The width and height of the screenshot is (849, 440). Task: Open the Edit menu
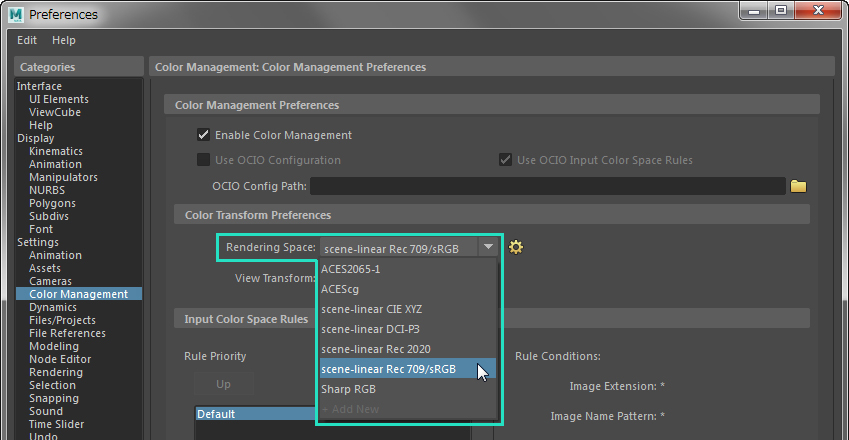(x=27, y=40)
